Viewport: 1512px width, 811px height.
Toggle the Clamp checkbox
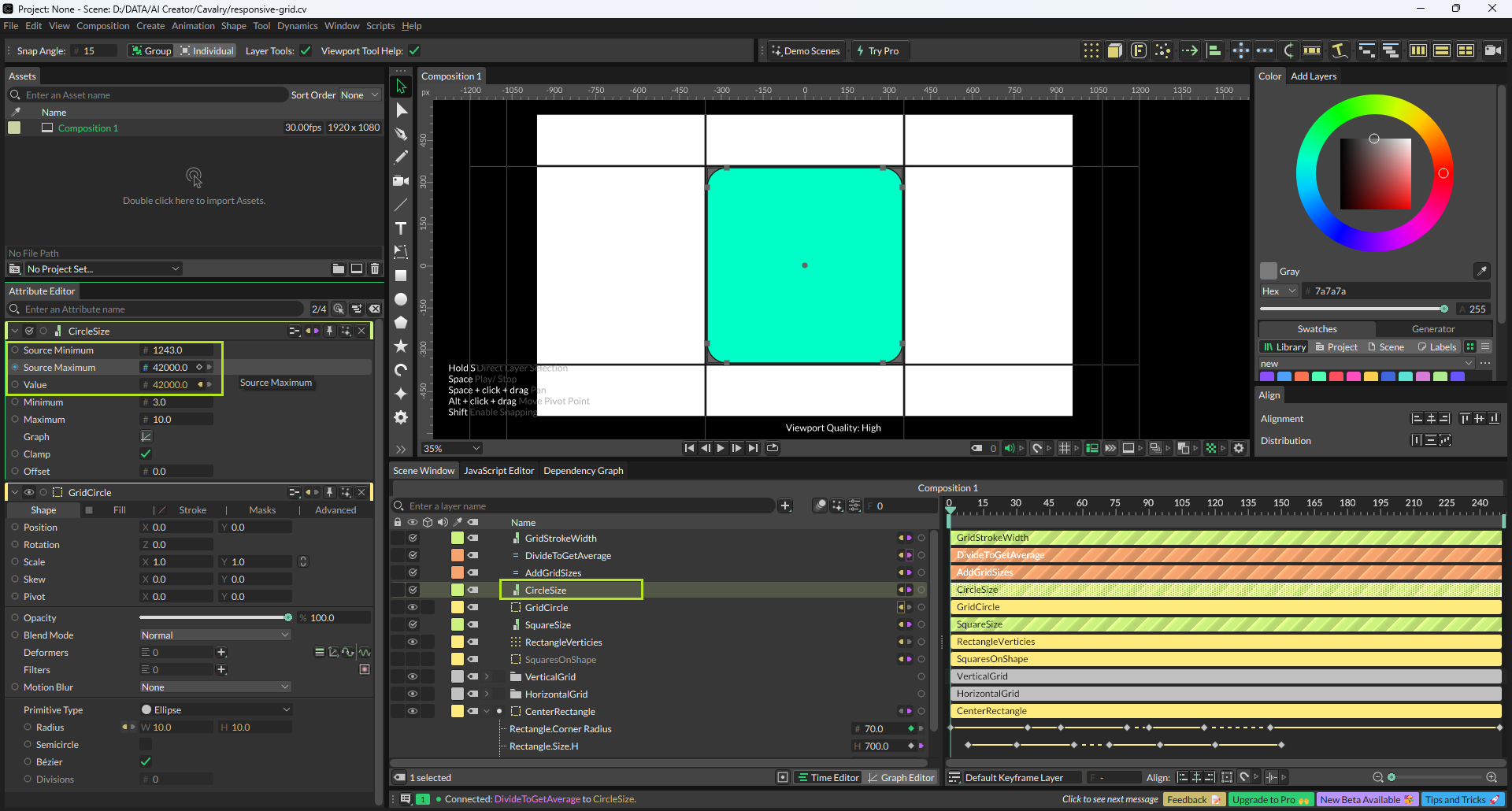(x=146, y=454)
